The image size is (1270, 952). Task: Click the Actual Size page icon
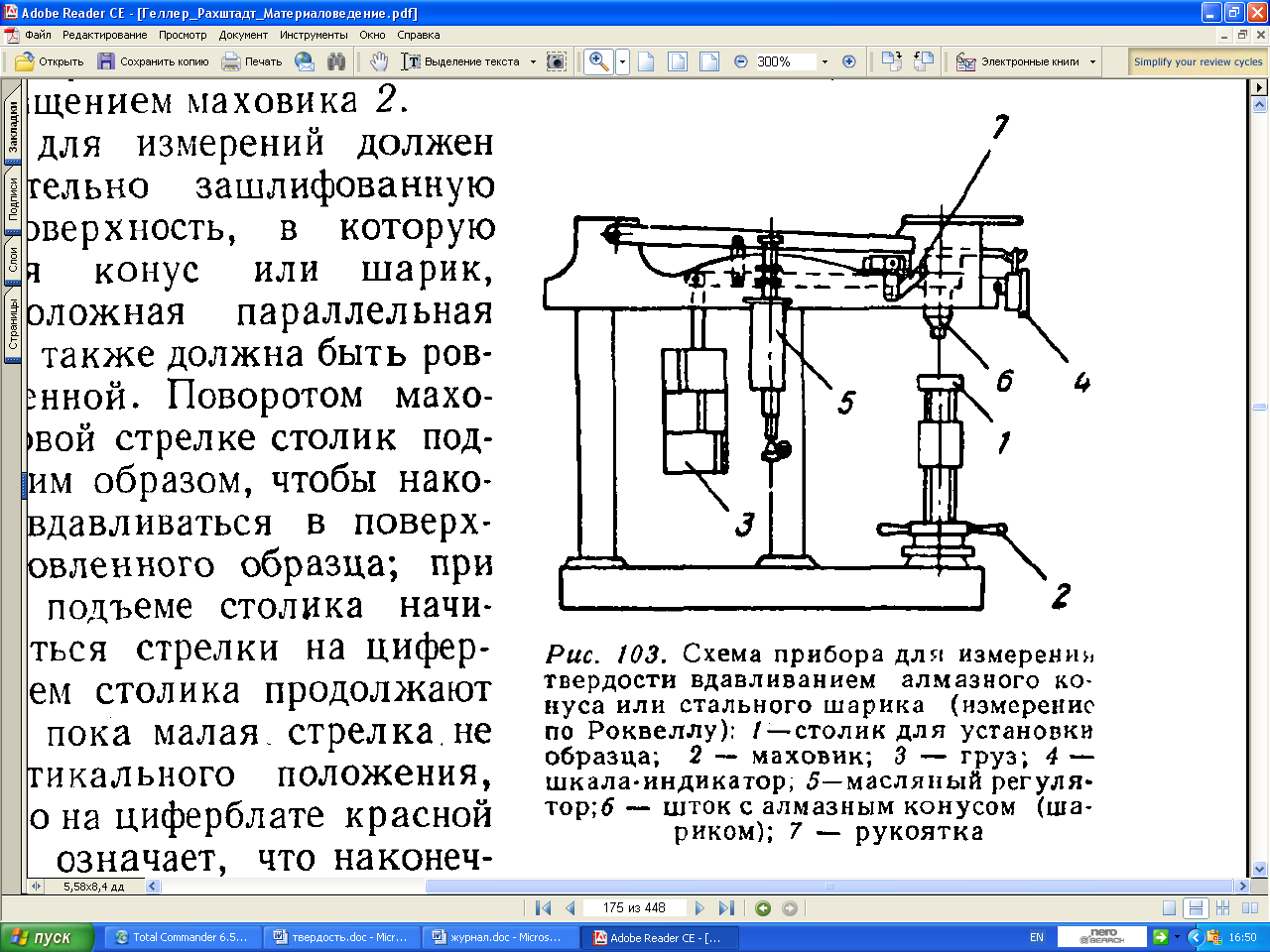point(646,61)
